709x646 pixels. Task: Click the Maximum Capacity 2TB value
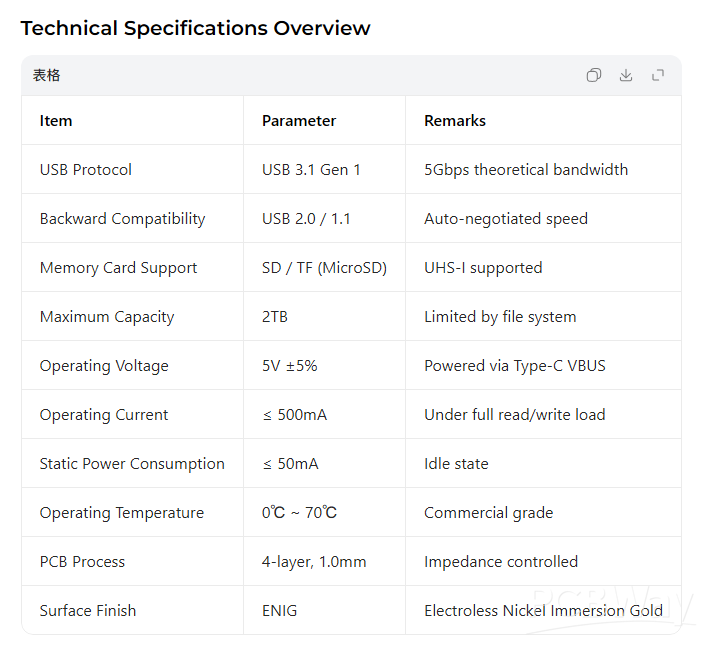(275, 317)
